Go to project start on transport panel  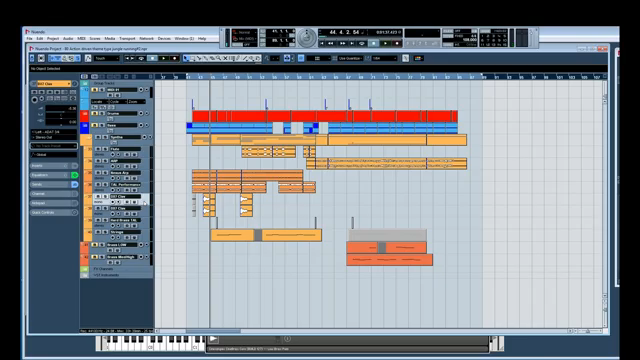click(322, 43)
